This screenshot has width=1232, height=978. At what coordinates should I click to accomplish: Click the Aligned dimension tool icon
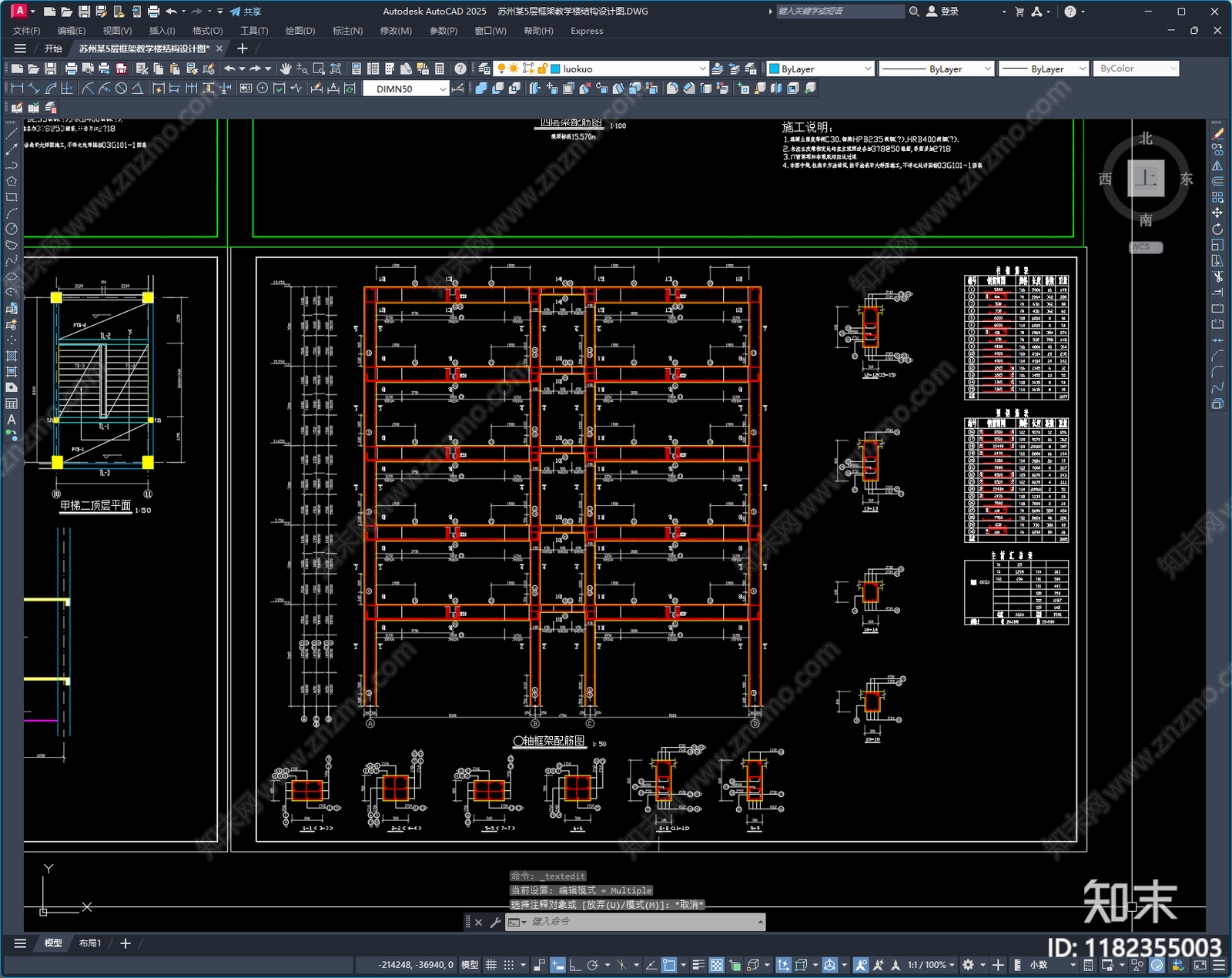(34, 89)
